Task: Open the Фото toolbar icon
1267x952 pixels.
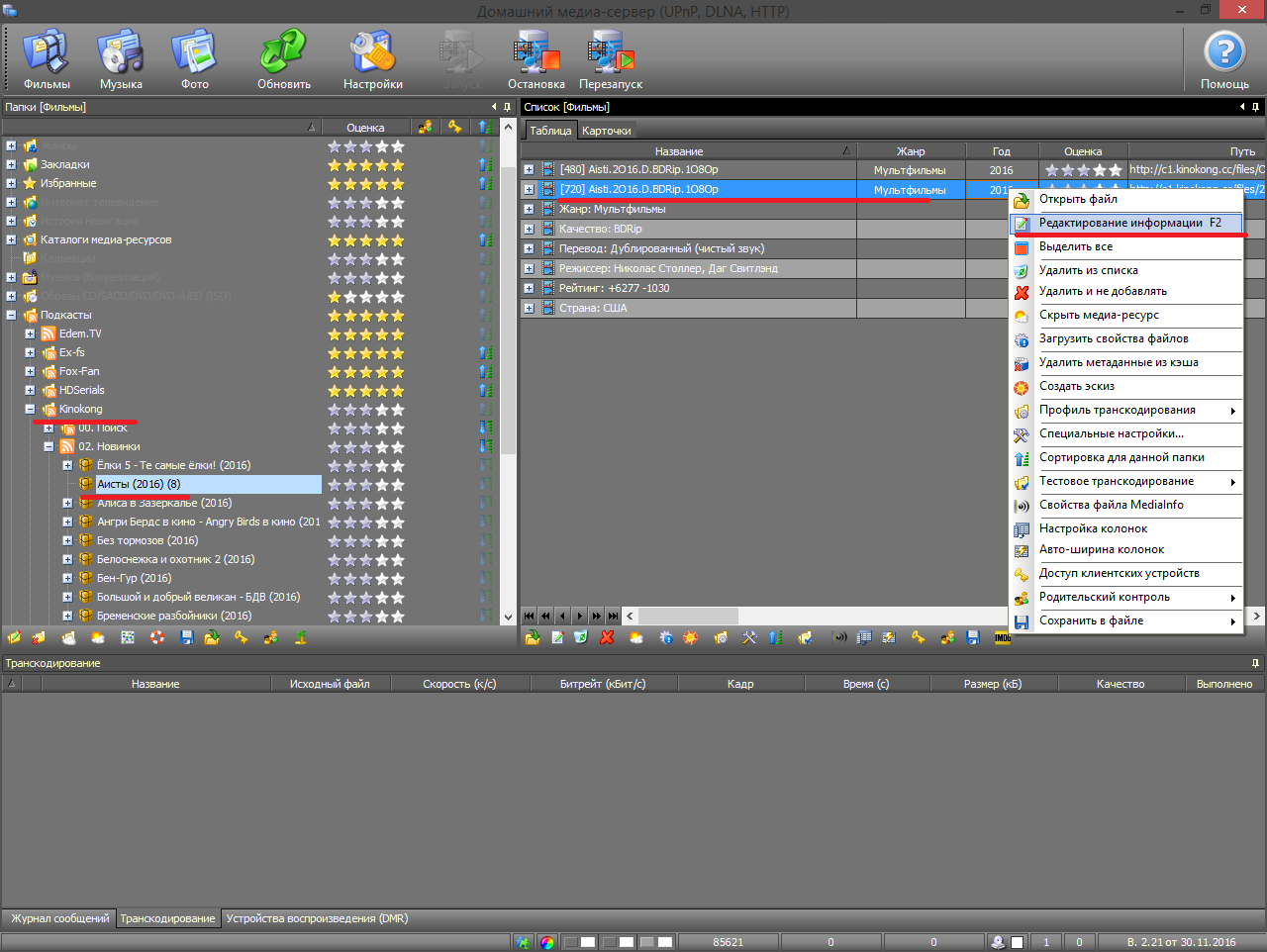Action: click(x=195, y=58)
